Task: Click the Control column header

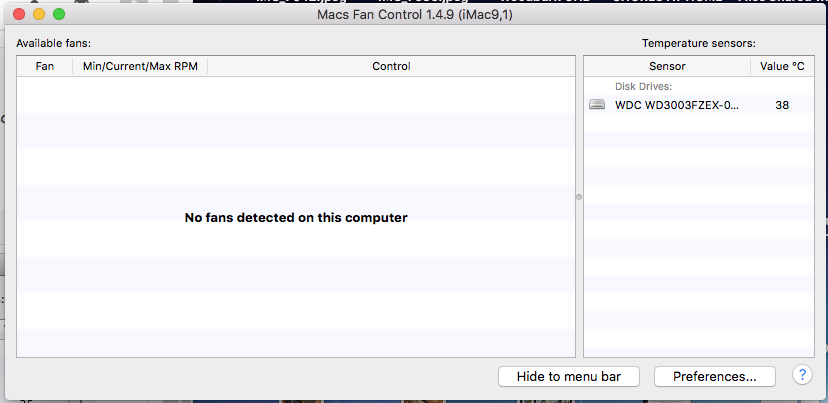Action: [x=391, y=66]
